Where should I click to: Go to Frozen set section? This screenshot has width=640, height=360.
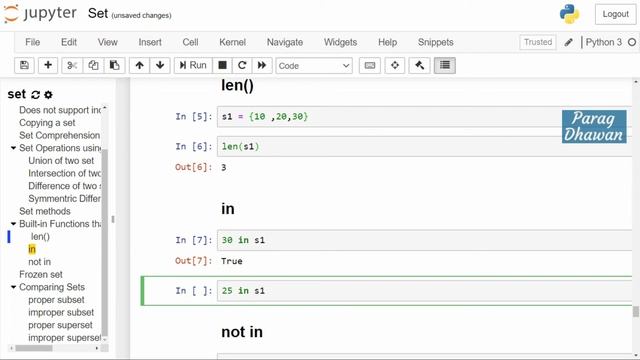(41, 274)
